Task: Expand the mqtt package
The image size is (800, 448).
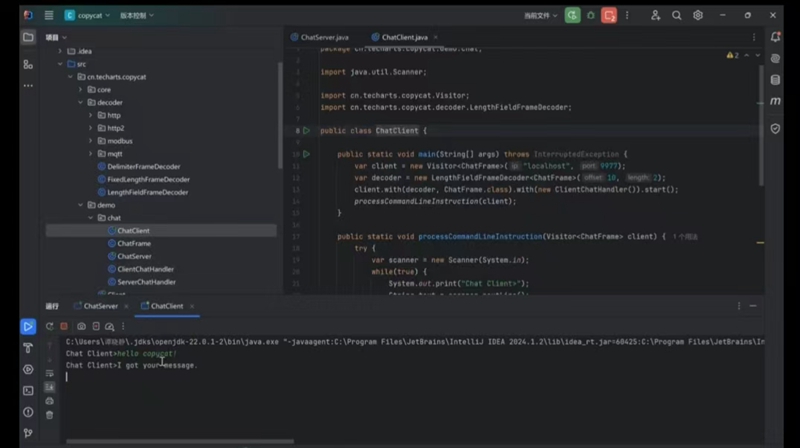Action: (x=91, y=154)
